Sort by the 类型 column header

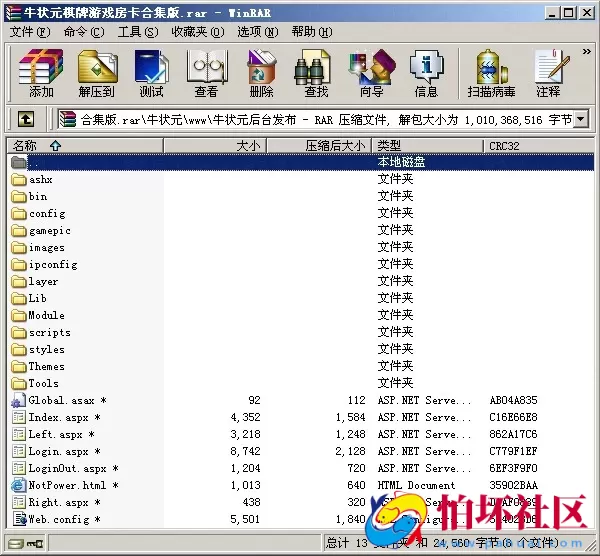[427, 146]
